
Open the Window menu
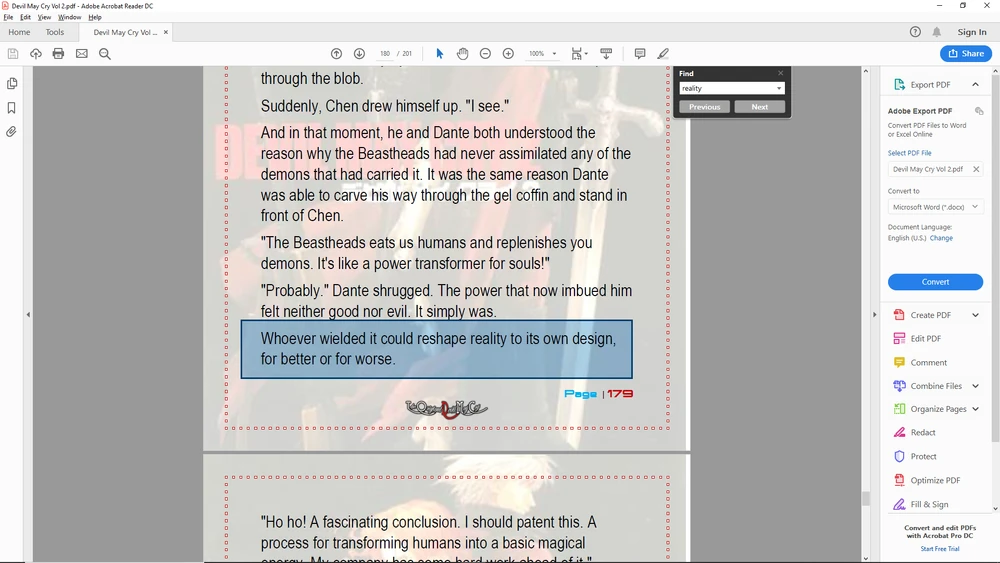pos(70,17)
